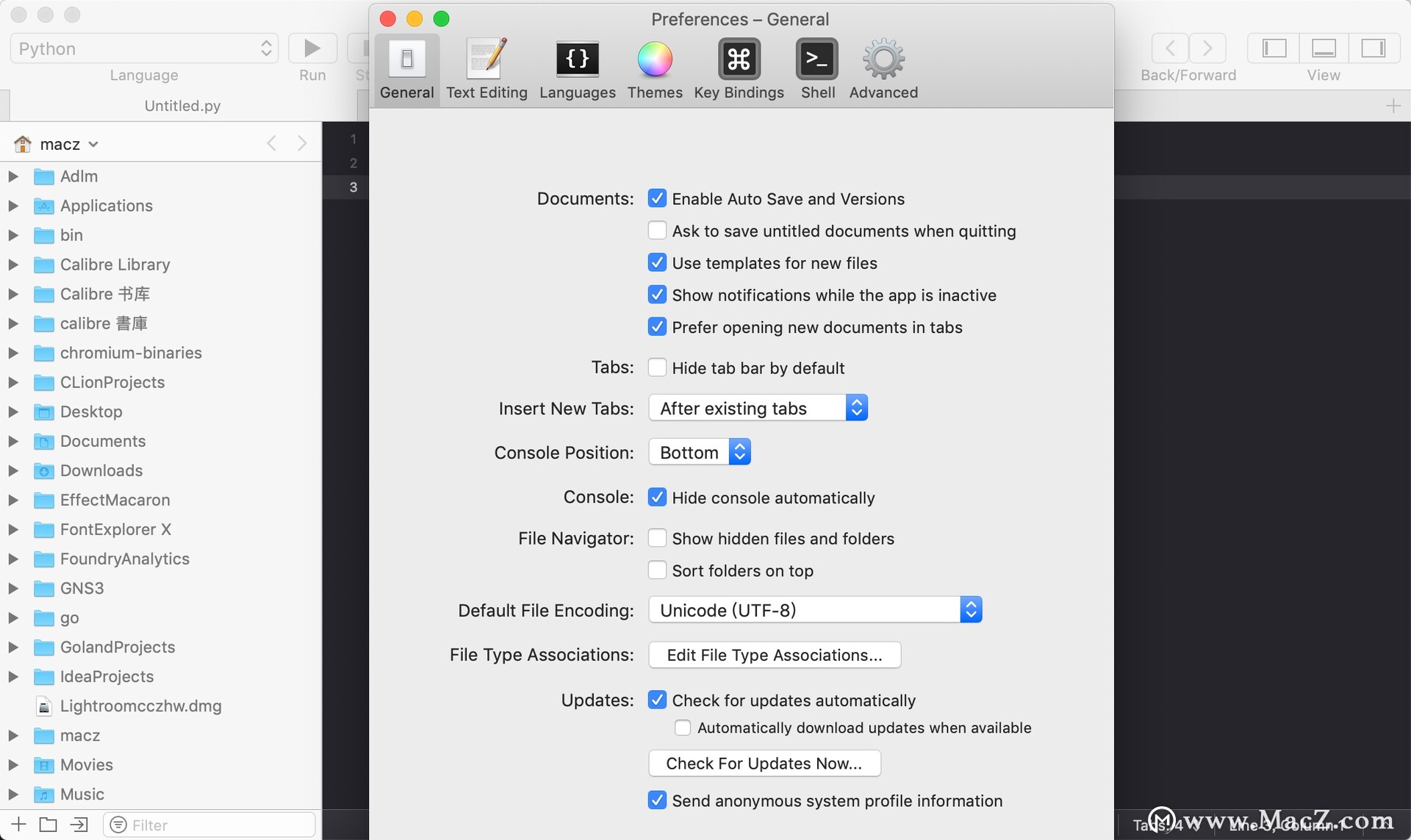Viewport: 1411px width, 840px height.
Task: Click the Applications folder icon
Action: tap(44, 206)
